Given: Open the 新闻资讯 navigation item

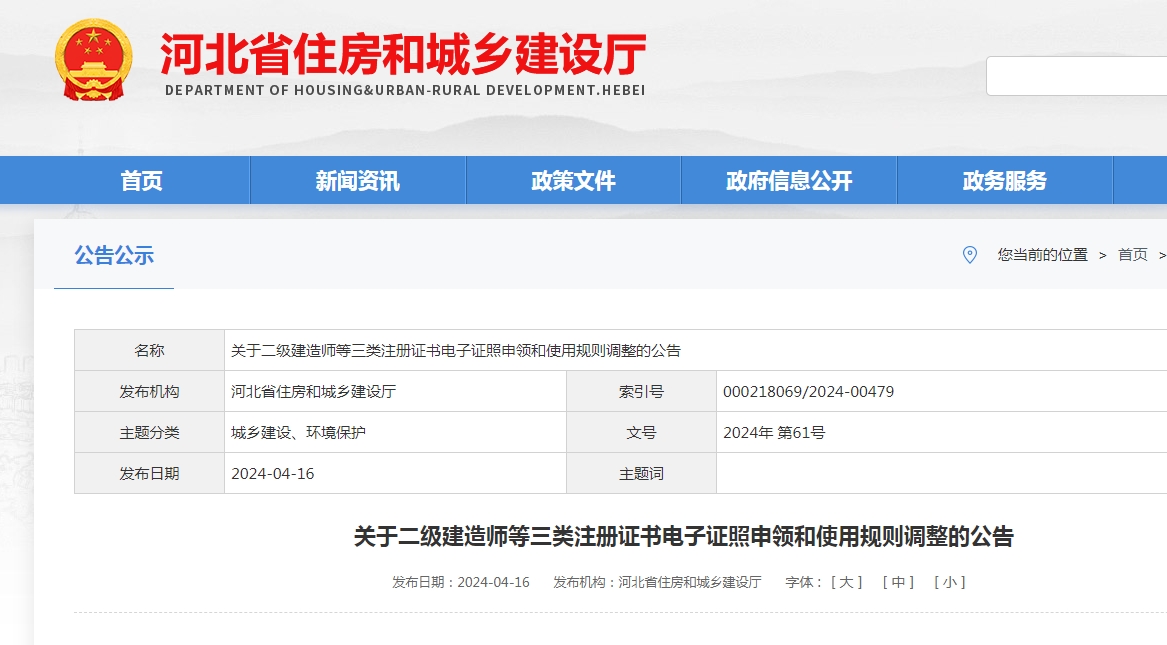Looking at the screenshot, I should pyautogui.click(x=355, y=180).
